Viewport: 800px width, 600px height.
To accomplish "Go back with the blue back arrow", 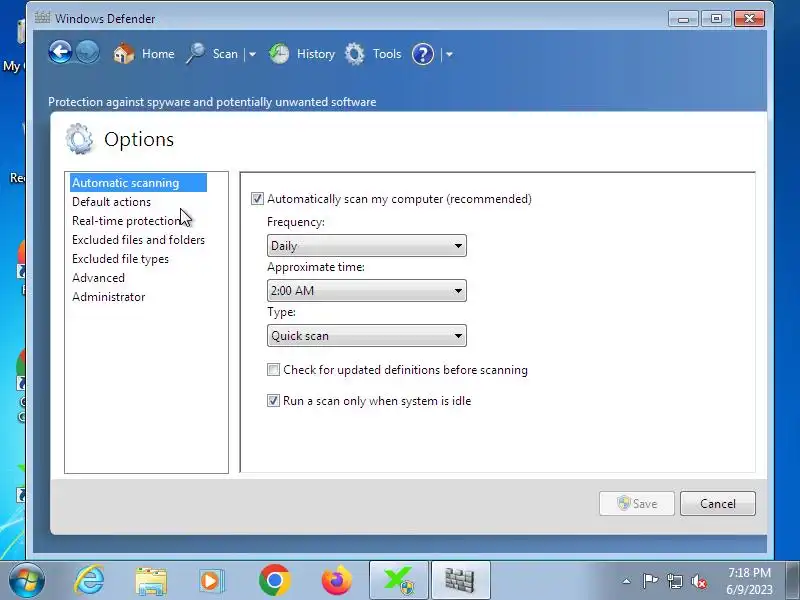I will 60,53.
